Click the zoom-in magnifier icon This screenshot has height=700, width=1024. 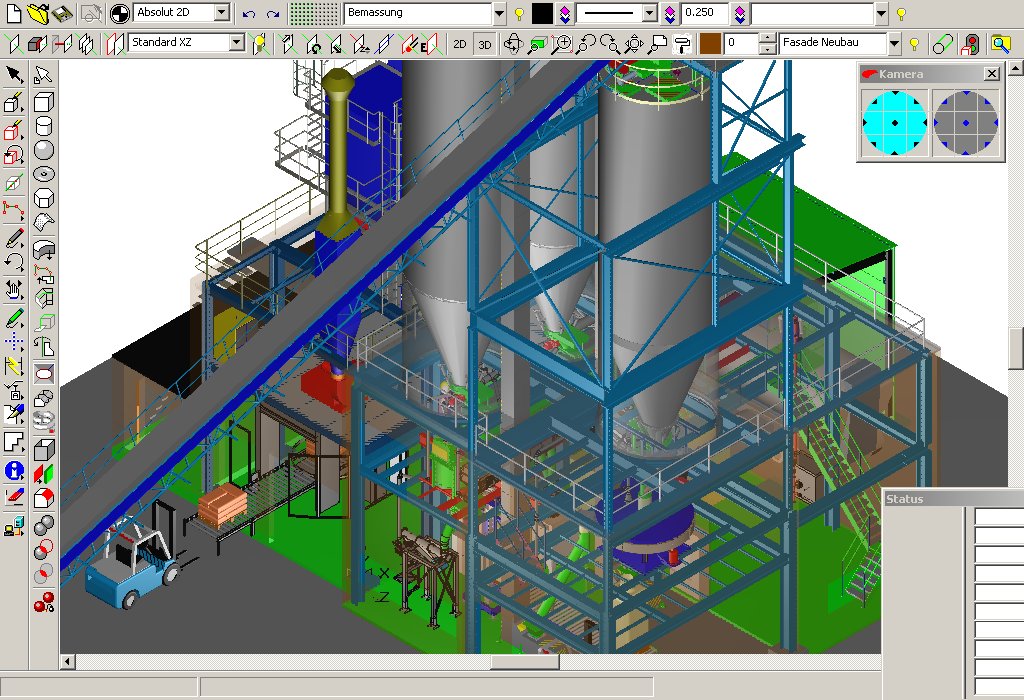pyautogui.click(x=563, y=43)
